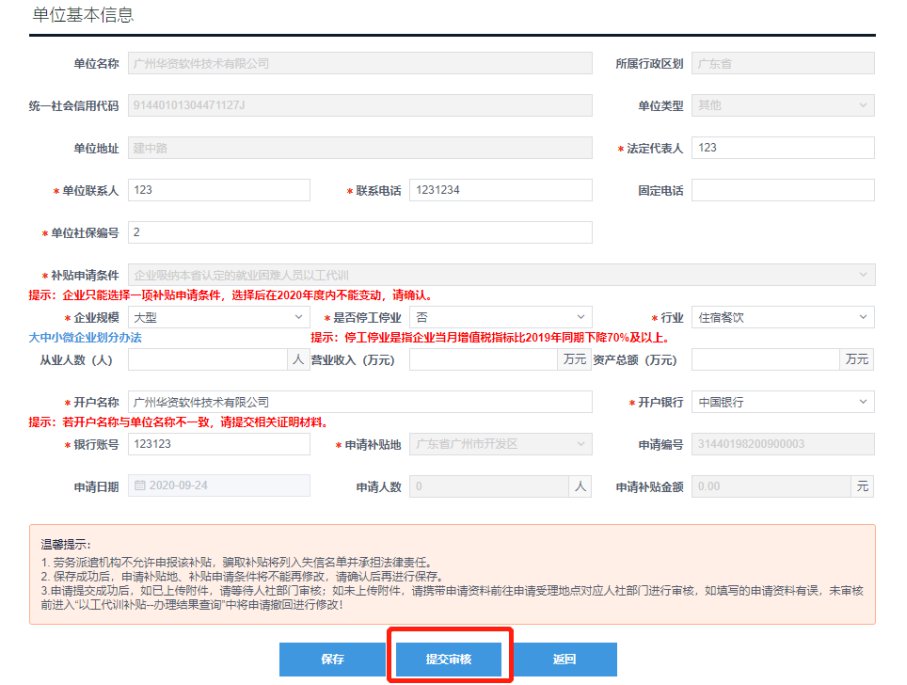Click the calendar icon in 申请日期 field
Screen dimensions: 907x685
pos(140,487)
